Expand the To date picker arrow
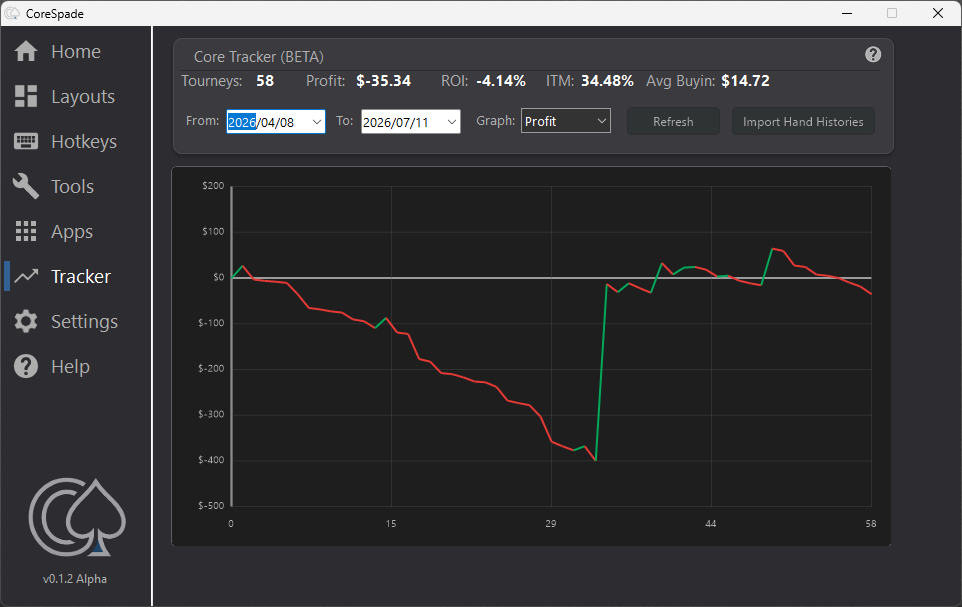This screenshot has height=607, width=962. [452, 122]
